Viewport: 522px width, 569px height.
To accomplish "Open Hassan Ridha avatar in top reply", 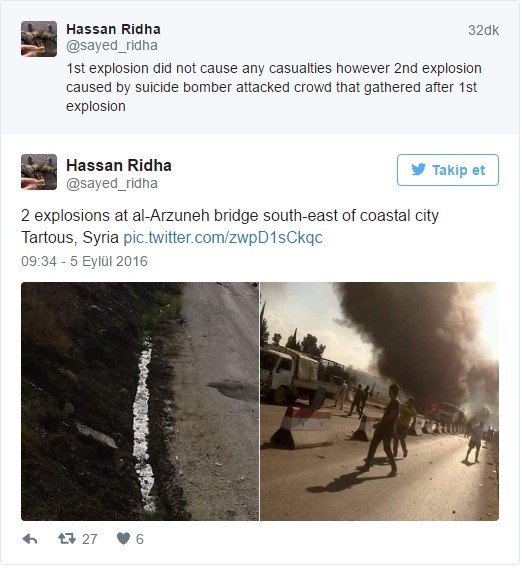I will 39,39.
